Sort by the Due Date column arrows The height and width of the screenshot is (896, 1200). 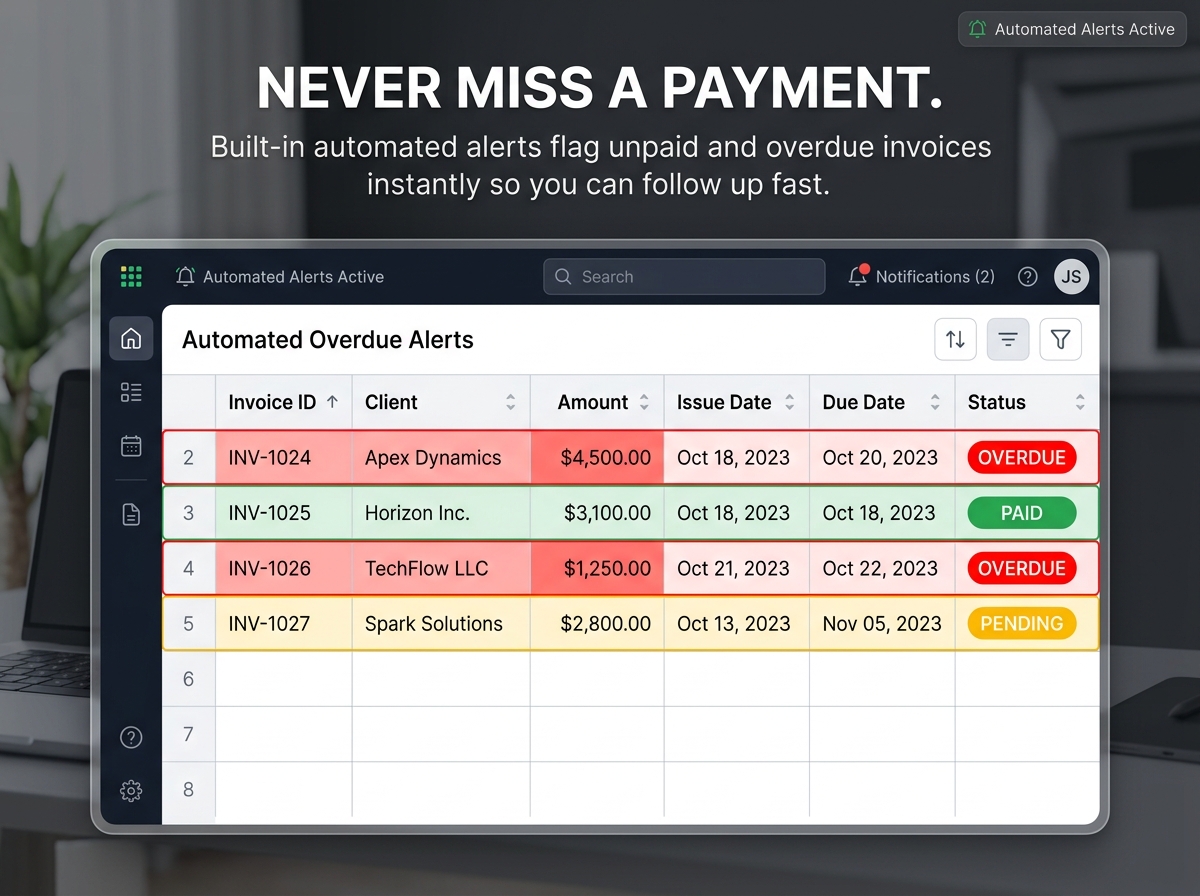(935, 402)
